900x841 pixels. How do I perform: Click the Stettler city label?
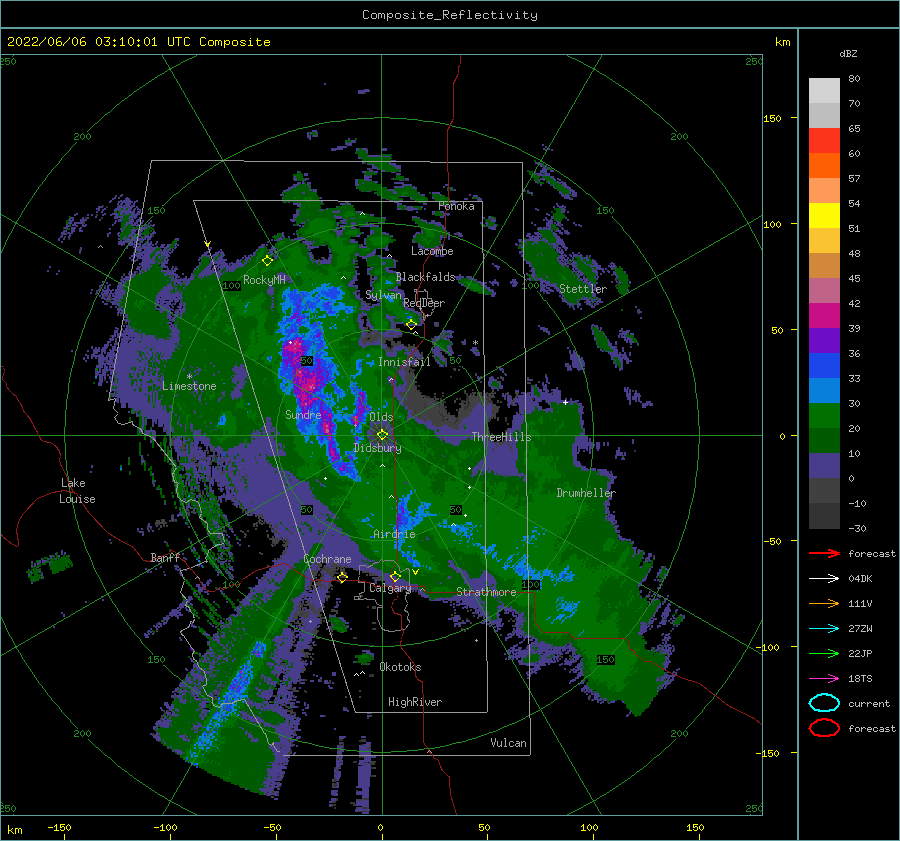(583, 289)
